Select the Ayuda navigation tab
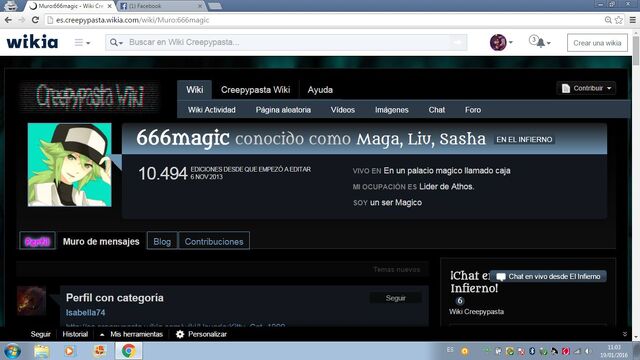Viewport: 640px width, 360px height. point(320,90)
